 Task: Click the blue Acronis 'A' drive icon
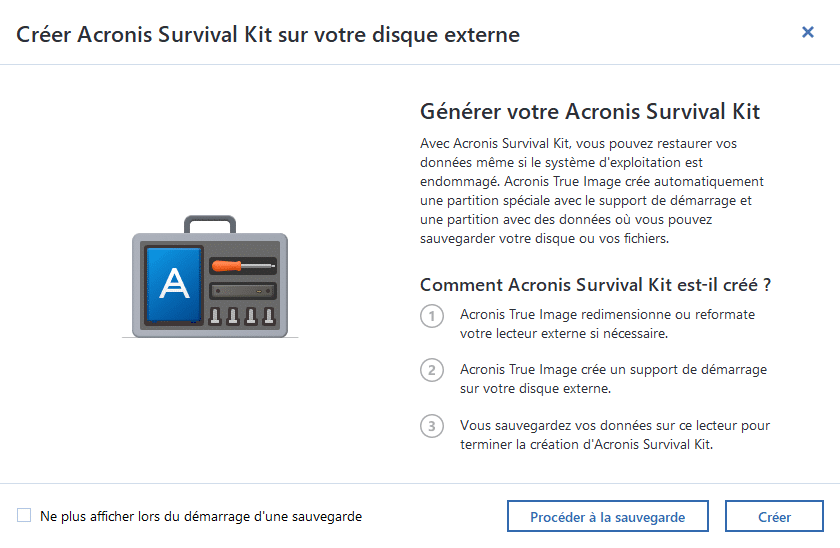(175, 284)
